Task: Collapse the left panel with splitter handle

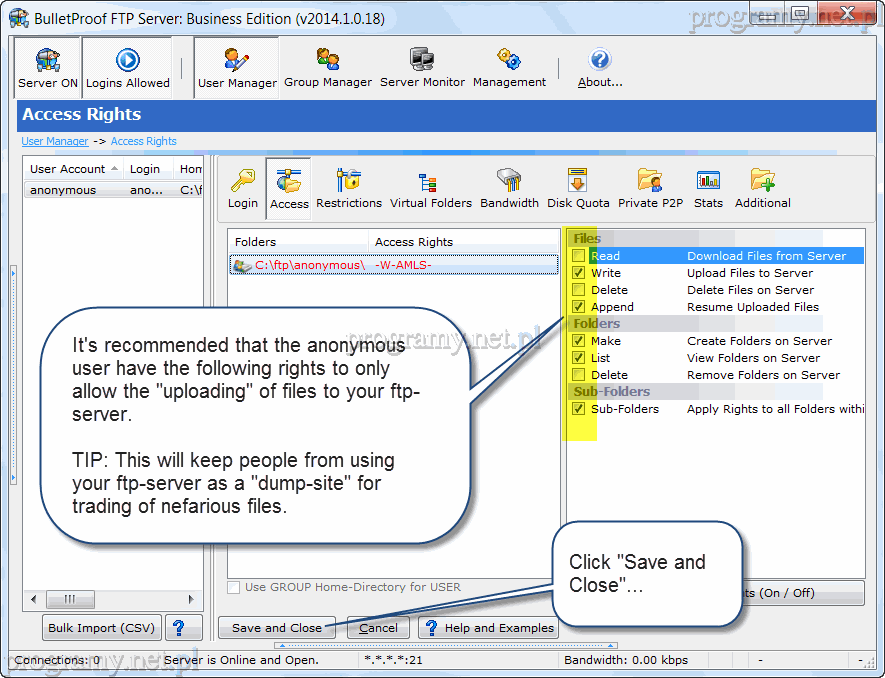Action: [x=14, y=380]
